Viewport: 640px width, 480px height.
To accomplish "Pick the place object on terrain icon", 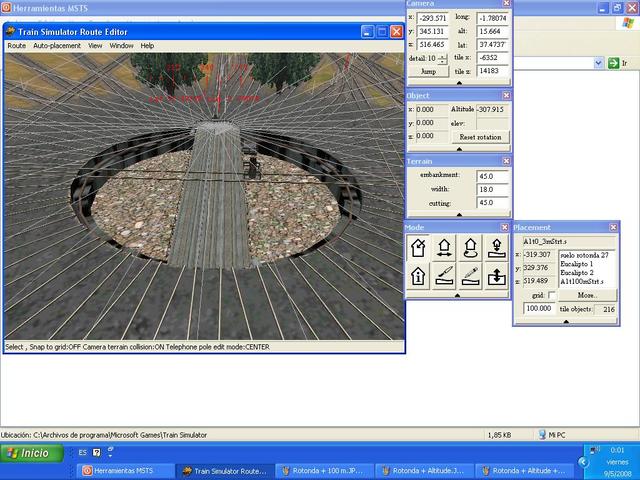I will point(495,247).
